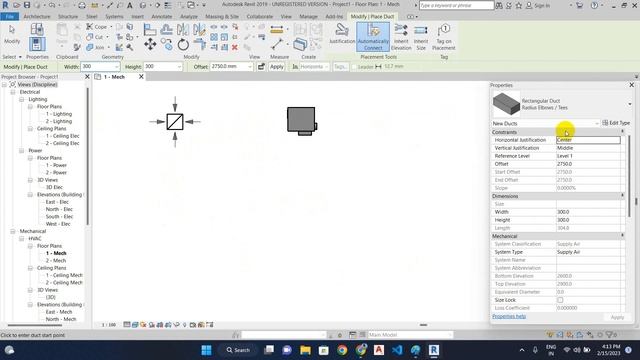Screen dimensions: 640x360
Task: Click Apply in the options bar
Action: (276, 67)
